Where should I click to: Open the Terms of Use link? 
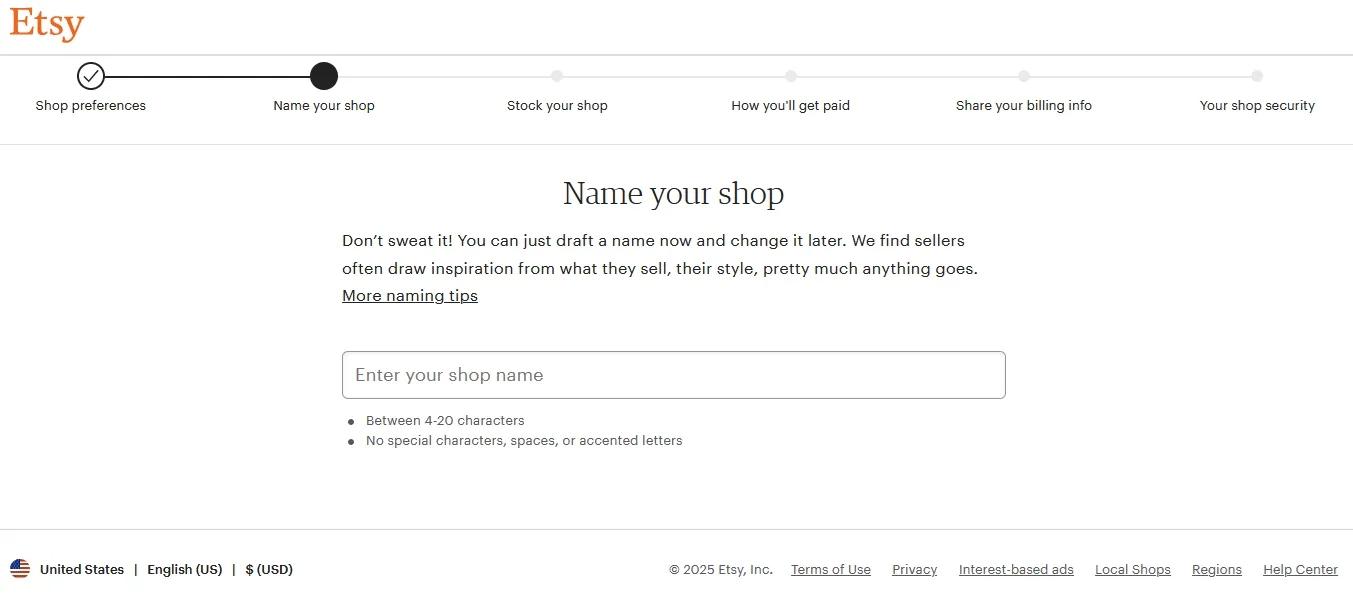tap(831, 570)
